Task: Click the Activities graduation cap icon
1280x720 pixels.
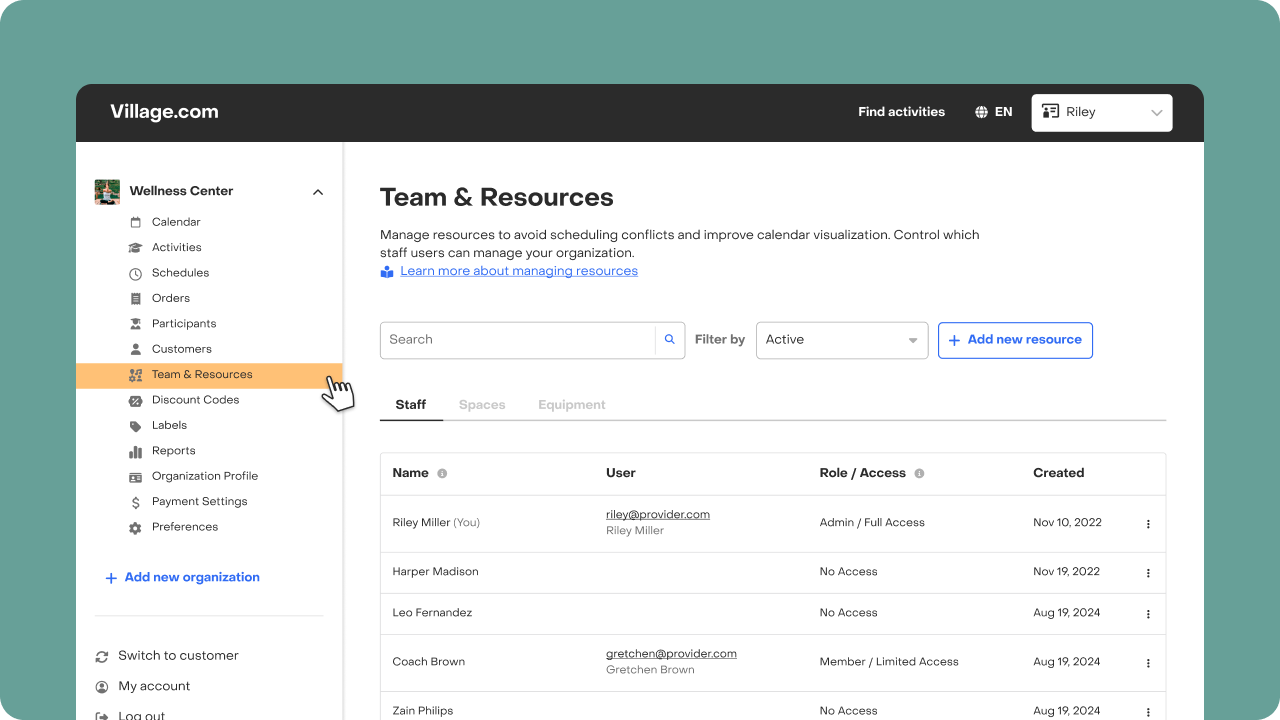Action: point(136,248)
